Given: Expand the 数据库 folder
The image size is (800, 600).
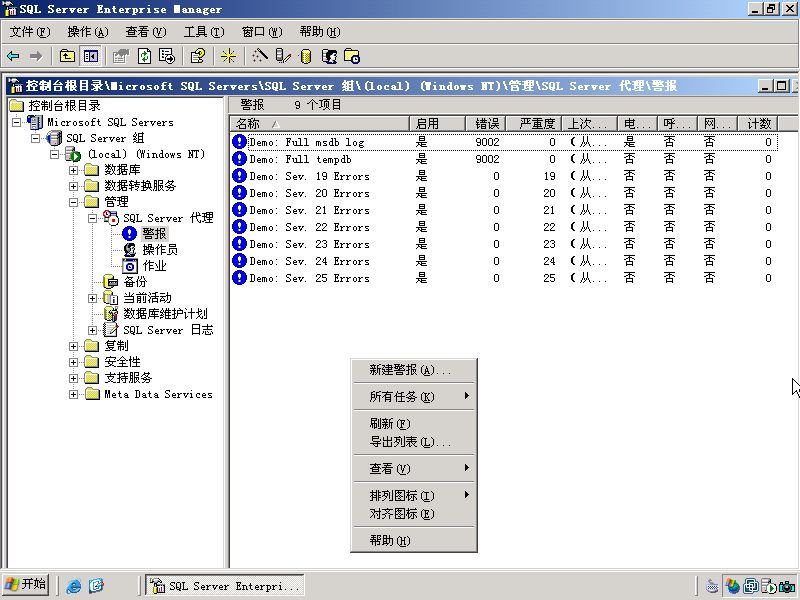Looking at the screenshot, I should [73, 170].
